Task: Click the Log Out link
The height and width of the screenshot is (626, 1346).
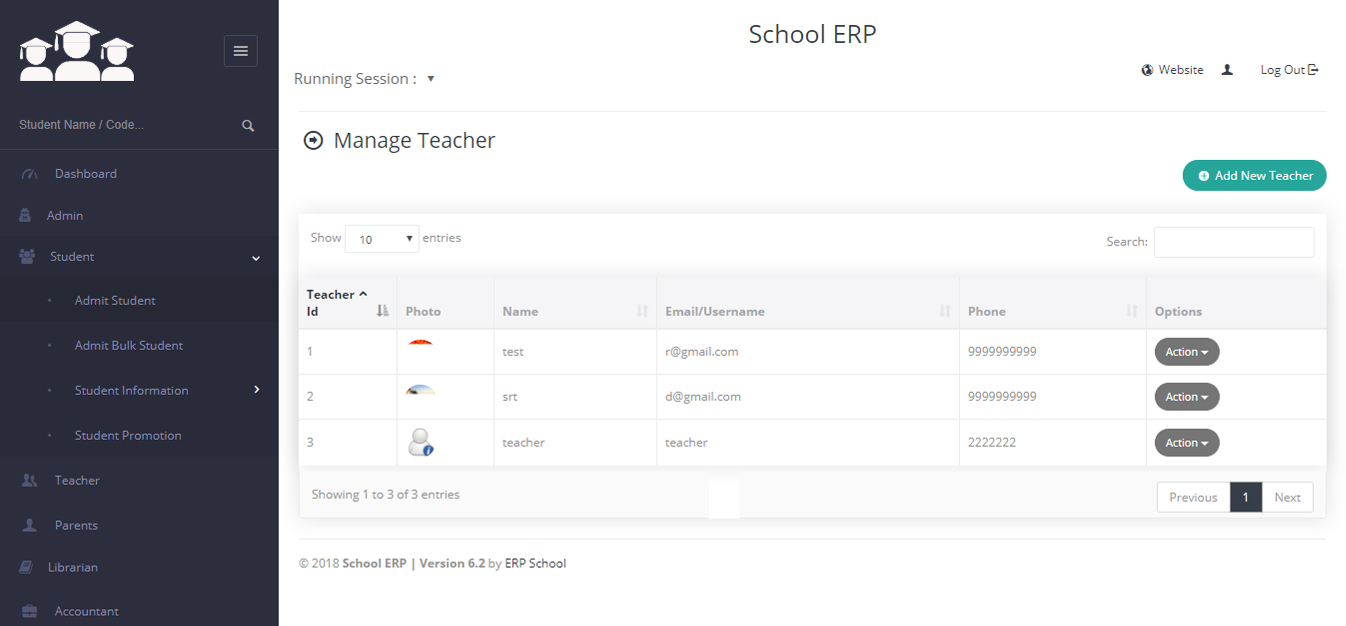Action: 1288,70
